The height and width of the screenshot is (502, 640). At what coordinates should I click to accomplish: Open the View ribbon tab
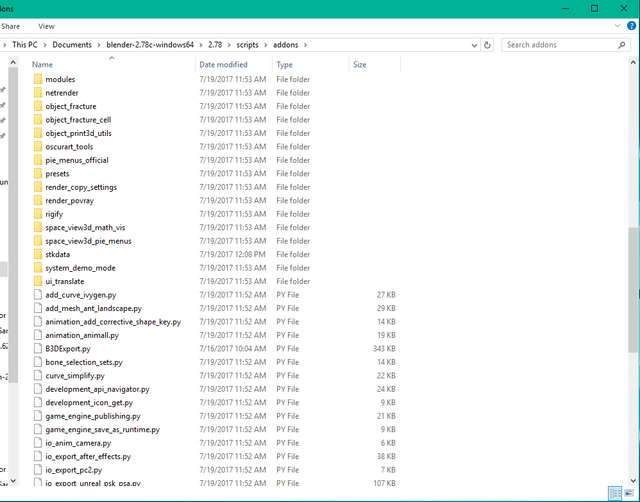tap(46, 26)
